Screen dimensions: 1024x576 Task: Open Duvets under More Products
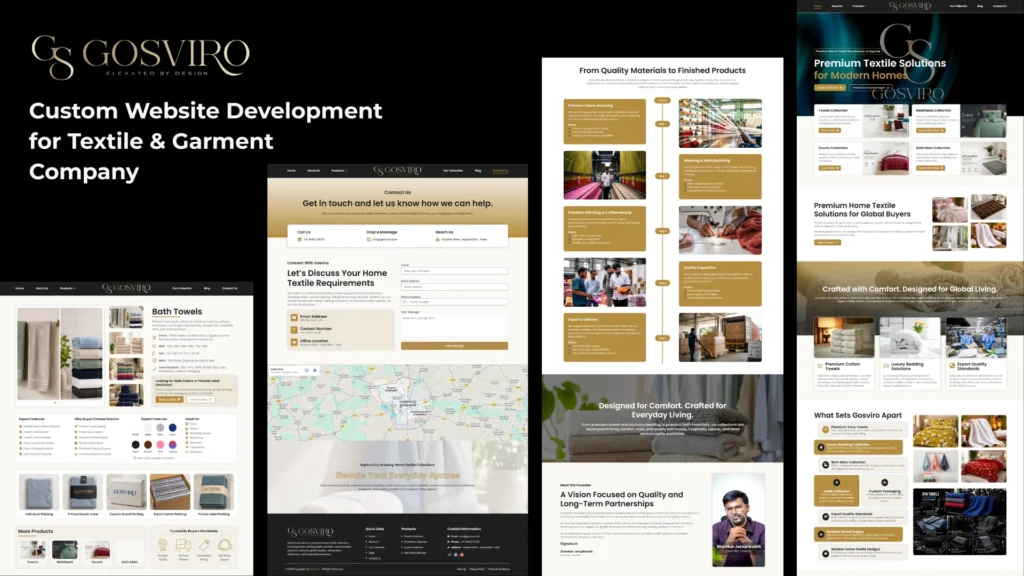pyautogui.click(x=97, y=550)
